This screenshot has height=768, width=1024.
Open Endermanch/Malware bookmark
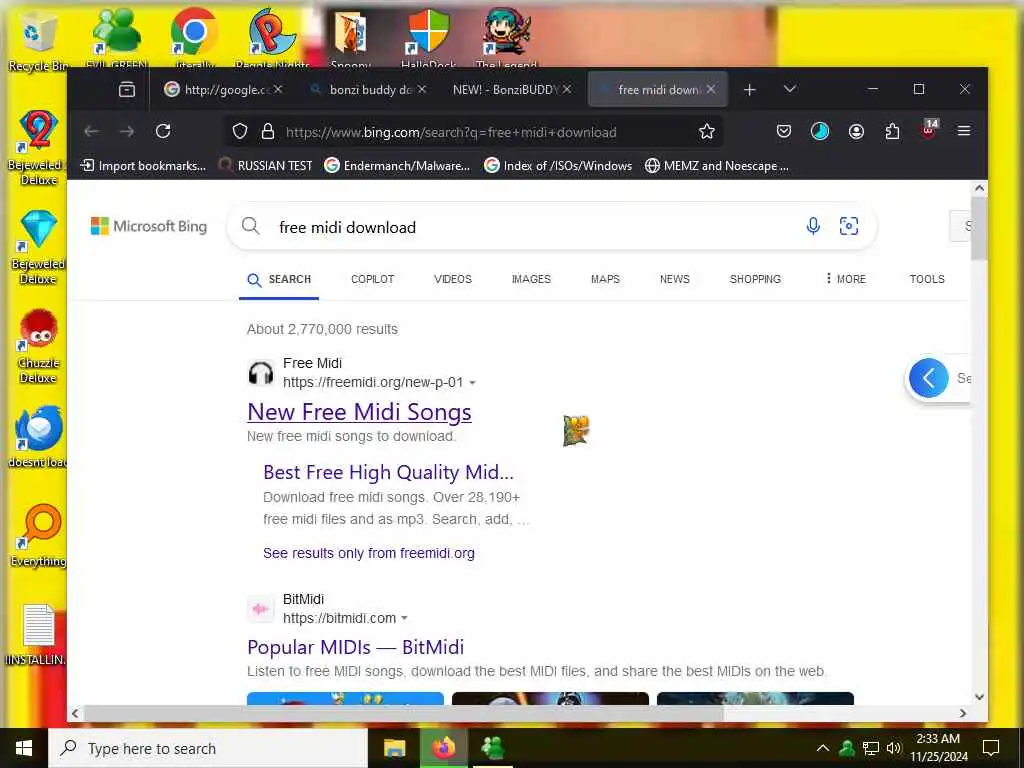[397, 166]
